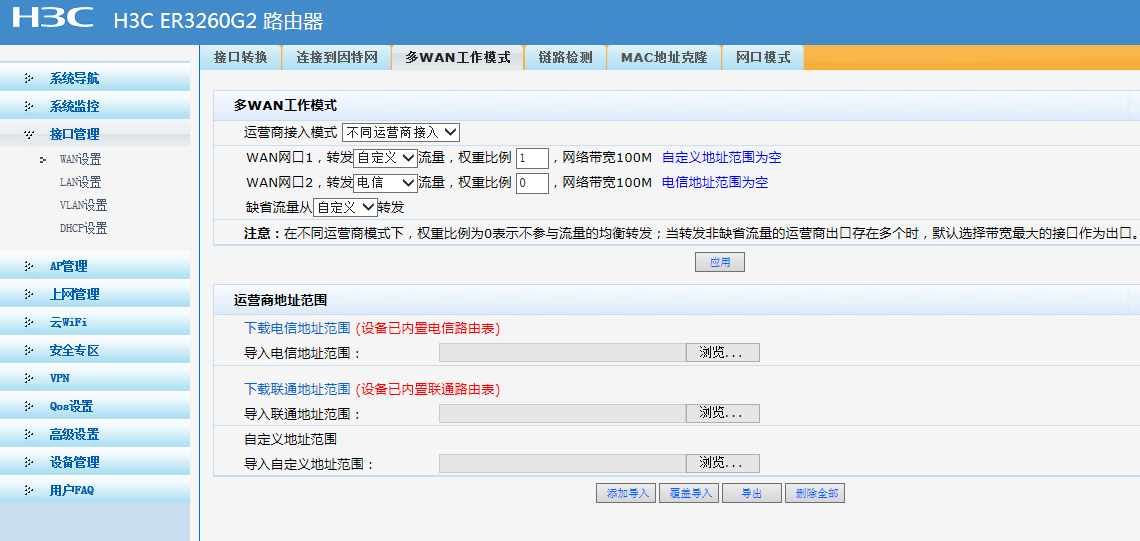The height and width of the screenshot is (541, 1140).
Task: Expand arrow icon beside 用户FAQ
Action: pos(29,490)
